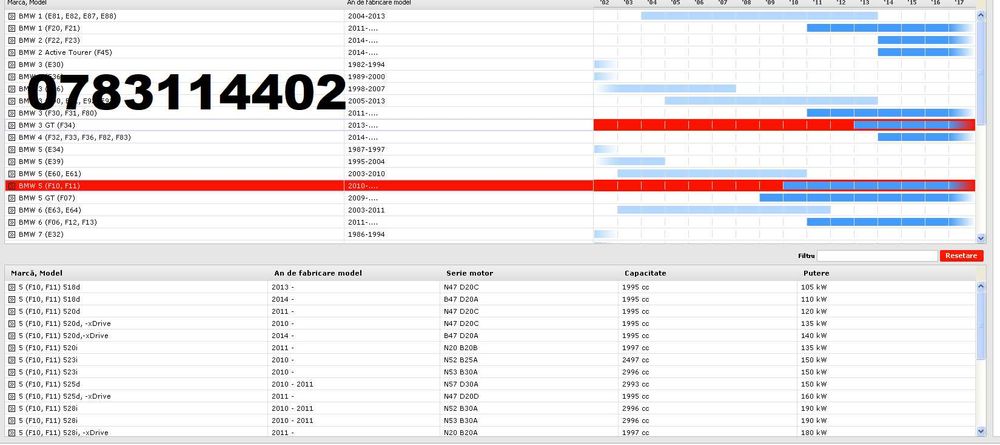Select the icon next to BMW 5 (E39)
Image resolution: width=1000 pixels, height=445 pixels.
pyautogui.click(x=11, y=161)
